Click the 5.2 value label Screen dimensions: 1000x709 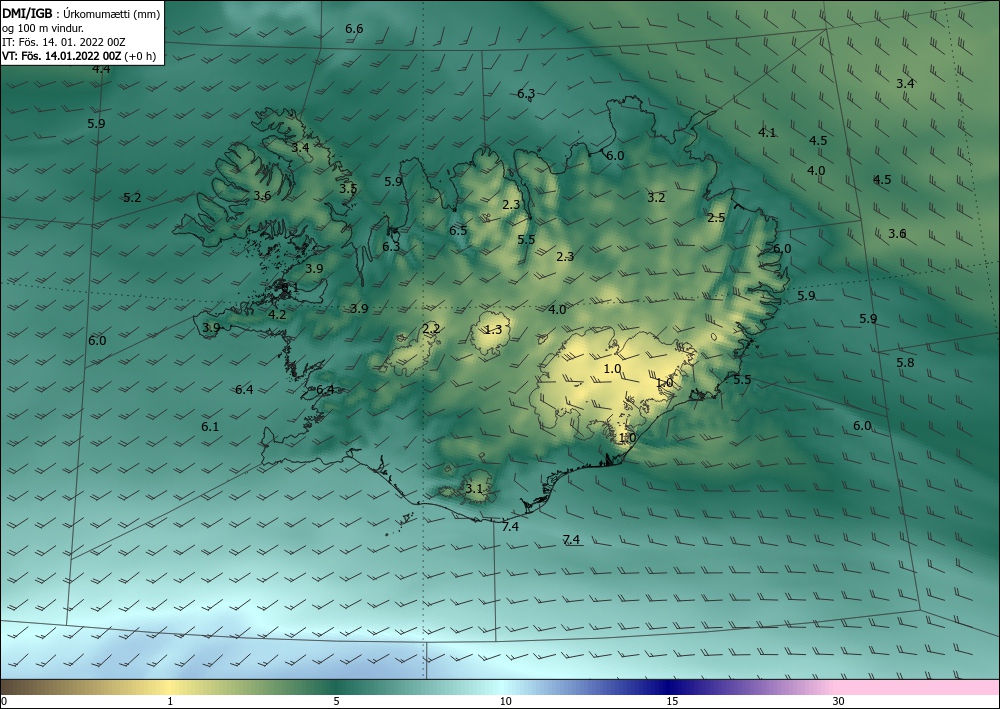(x=132, y=198)
